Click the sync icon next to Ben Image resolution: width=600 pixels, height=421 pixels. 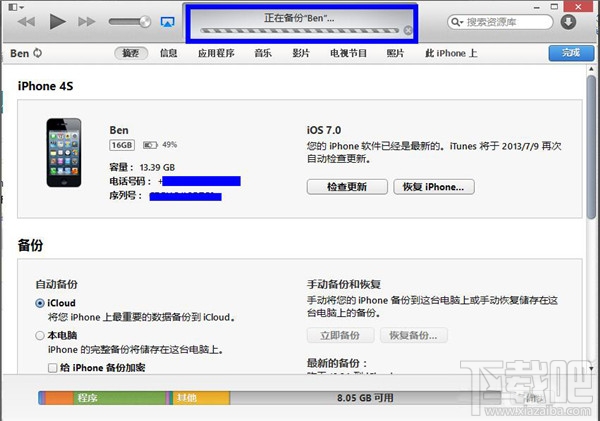tap(38, 53)
